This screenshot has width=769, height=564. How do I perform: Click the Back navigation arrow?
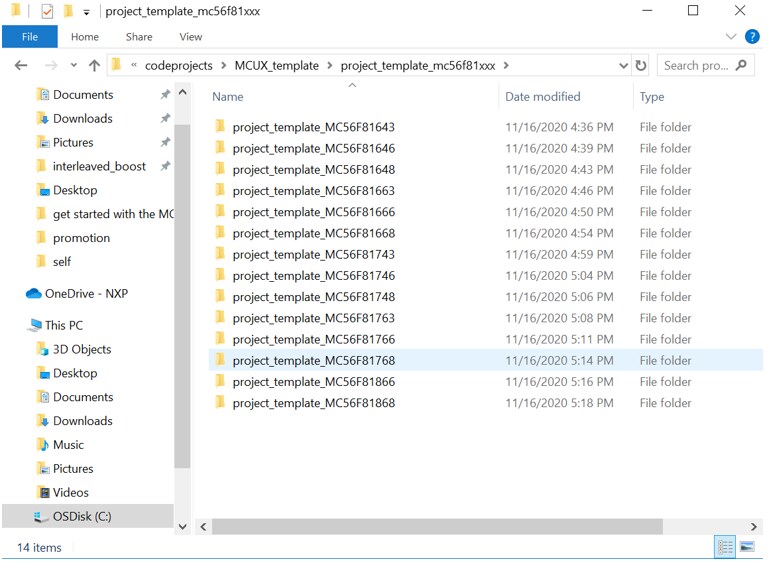tap(20, 66)
